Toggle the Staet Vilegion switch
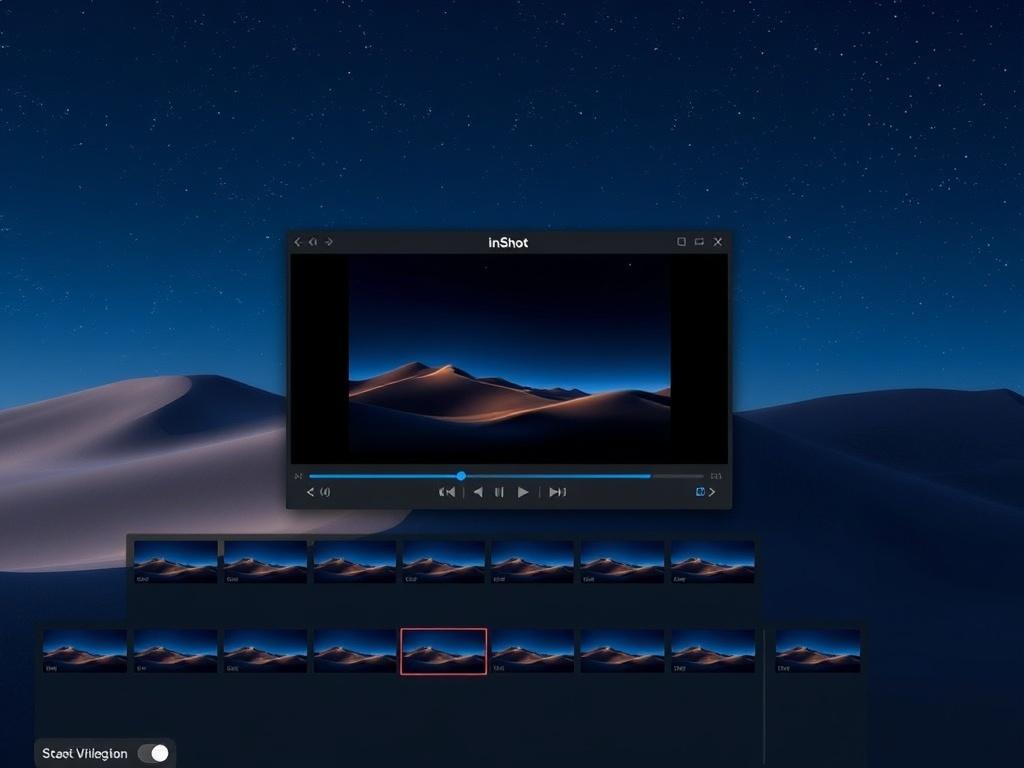The height and width of the screenshot is (768, 1024). point(153,753)
